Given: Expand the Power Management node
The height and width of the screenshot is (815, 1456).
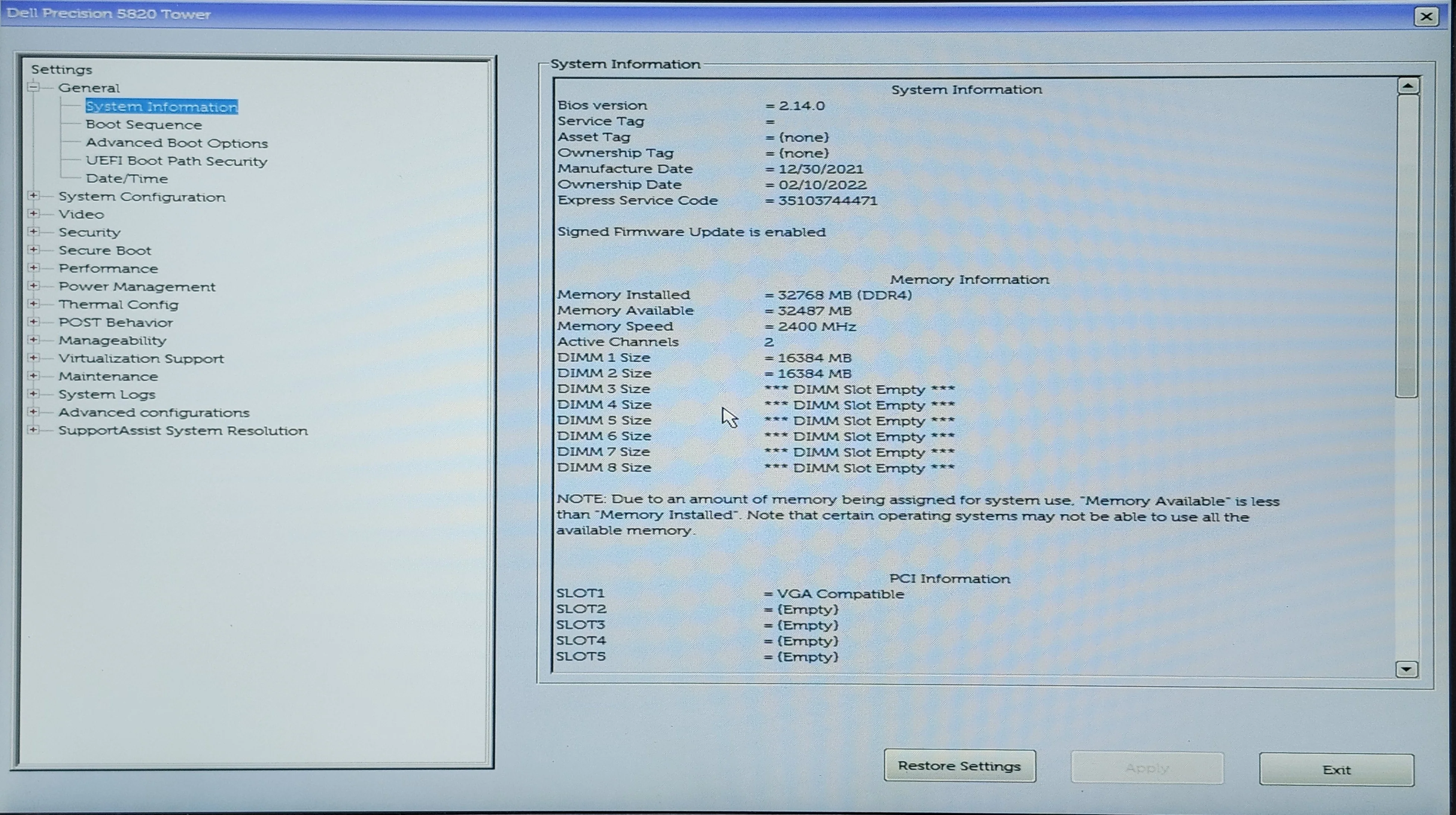Looking at the screenshot, I should (34, 285).
